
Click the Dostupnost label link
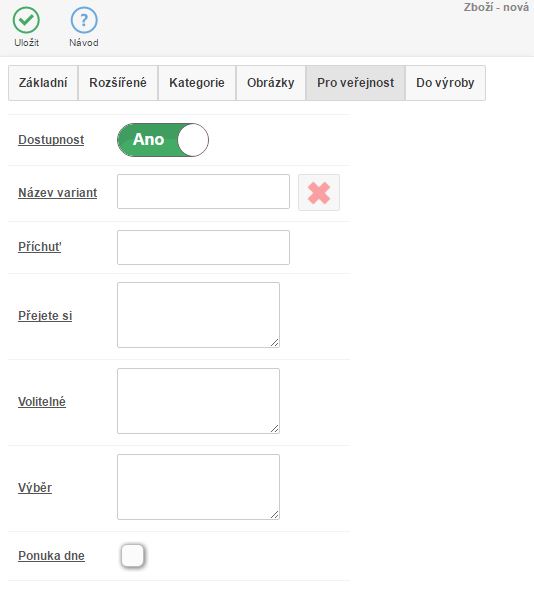pos(51,139)
